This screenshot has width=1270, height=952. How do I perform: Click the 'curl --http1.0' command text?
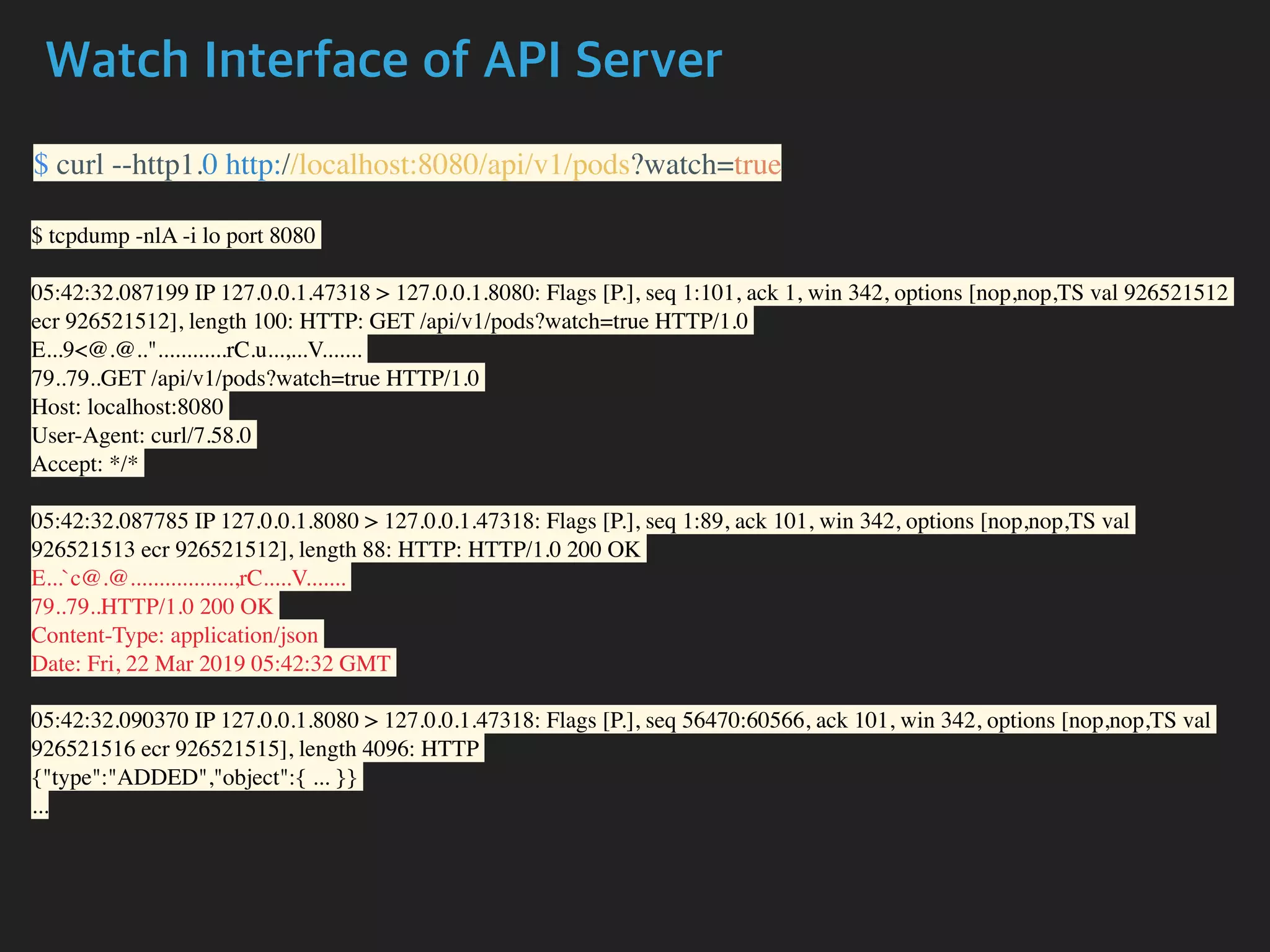pyautogui.click(x=136, y=165)
